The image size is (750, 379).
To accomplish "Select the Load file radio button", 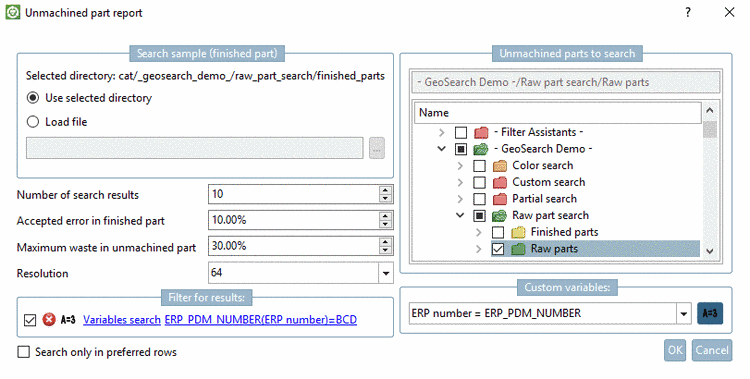I will click(33, 122).
